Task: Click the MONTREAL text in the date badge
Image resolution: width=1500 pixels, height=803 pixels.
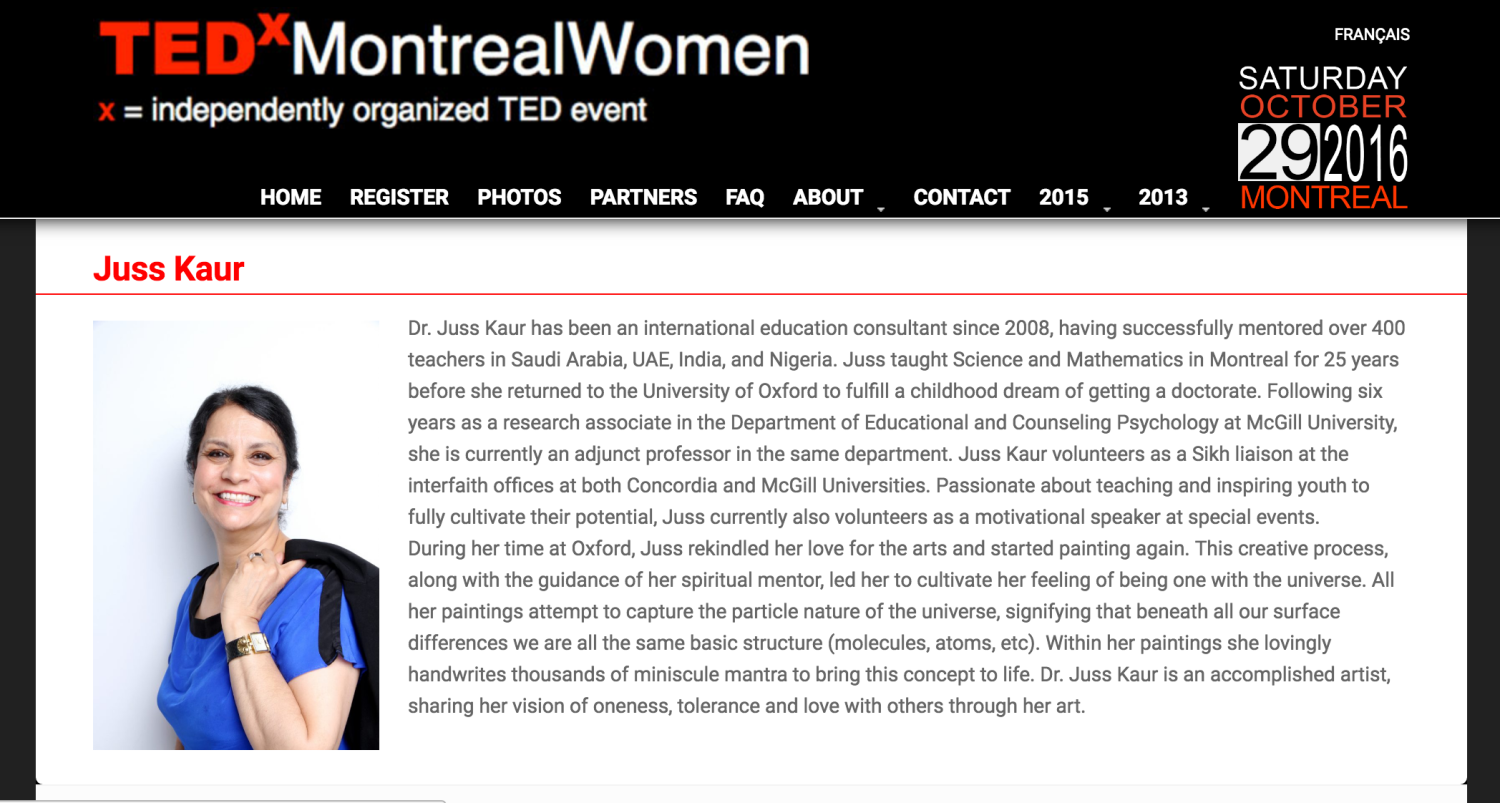Action: click(x=1324, y=197)
